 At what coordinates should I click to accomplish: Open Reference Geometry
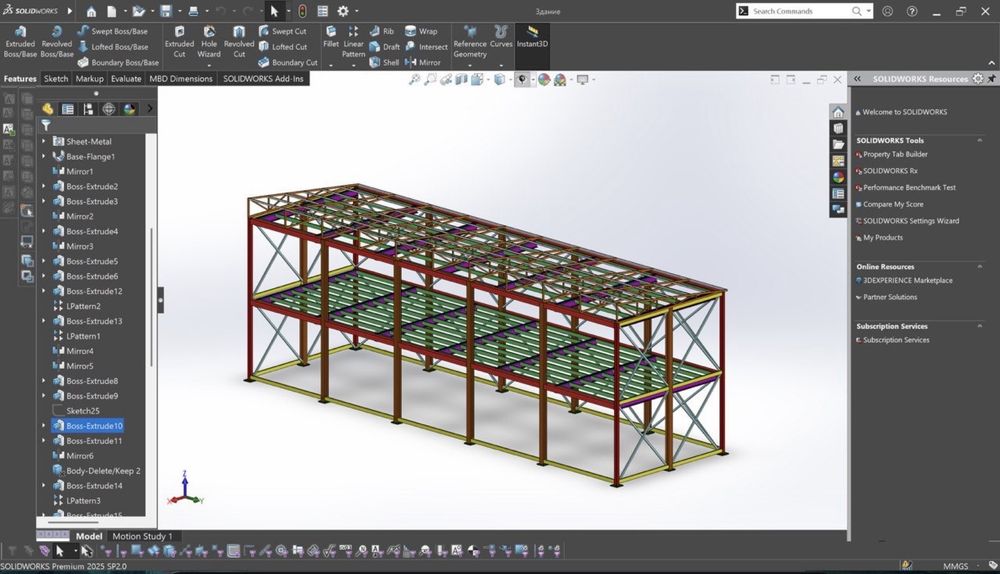tap(470, 42)
